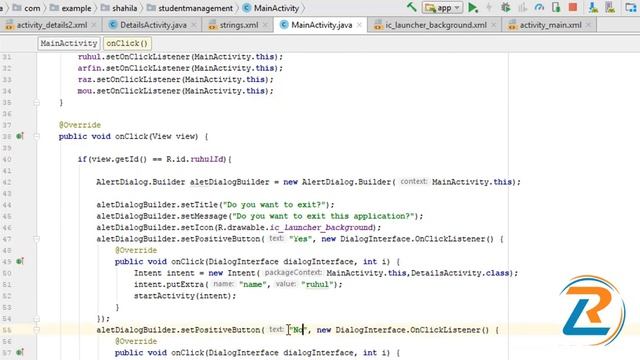Close the strings.xml tab

[265, 25]
